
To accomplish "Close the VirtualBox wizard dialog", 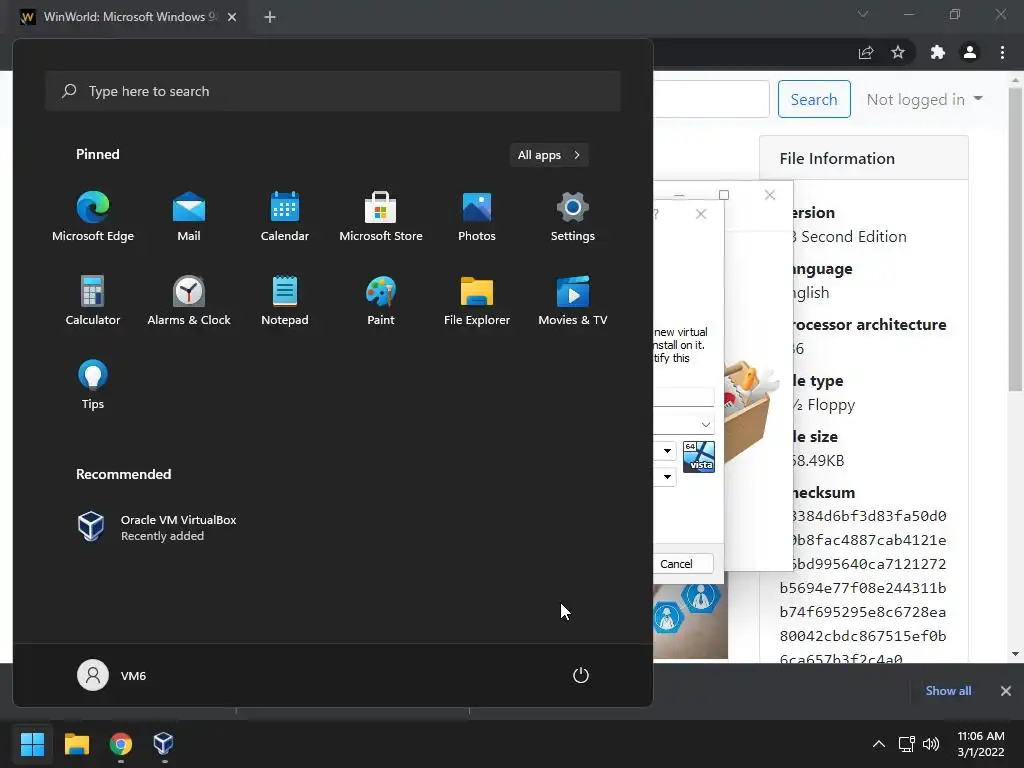I will click(701, 214).
